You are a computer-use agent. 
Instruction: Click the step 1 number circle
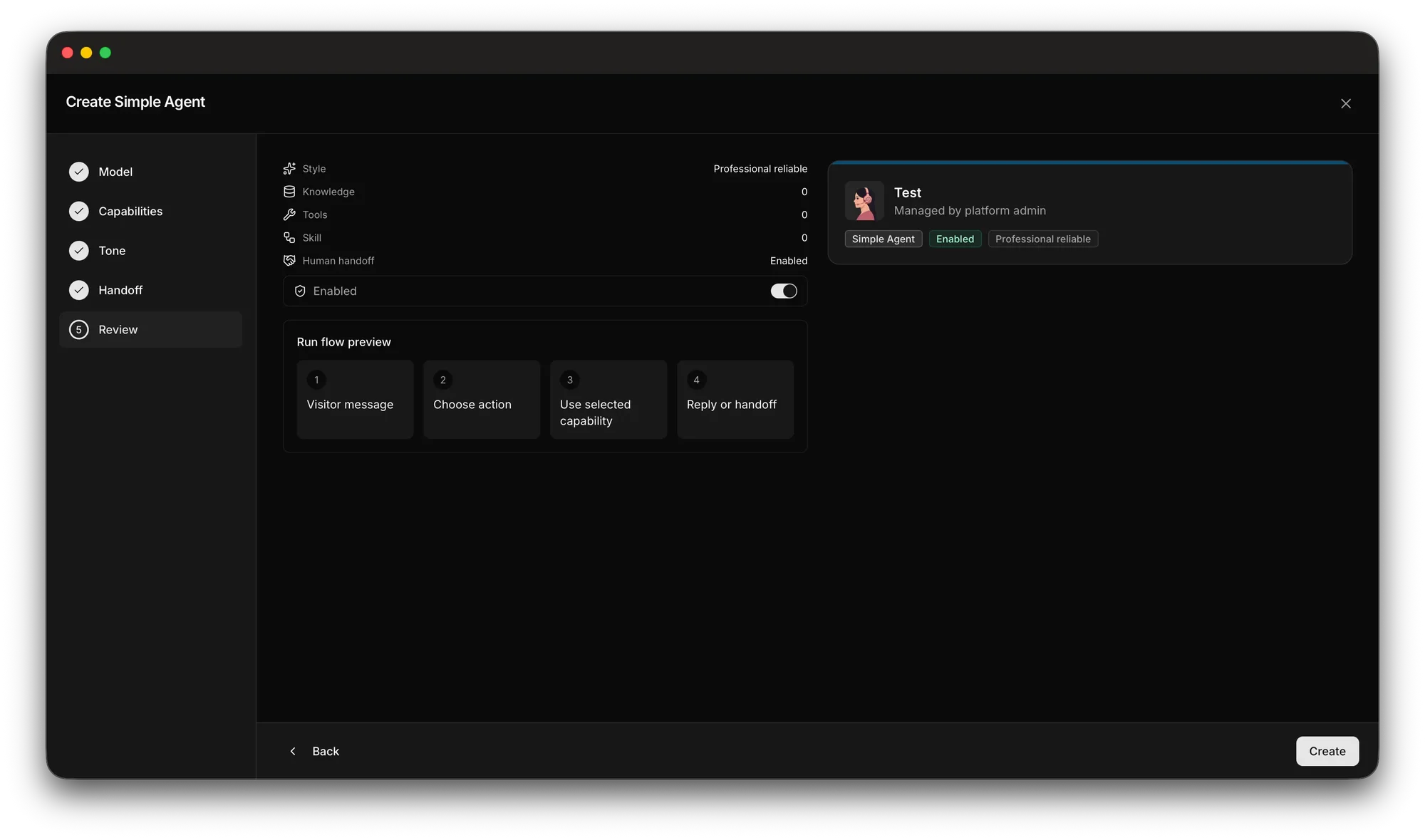[x=316, y=380]
